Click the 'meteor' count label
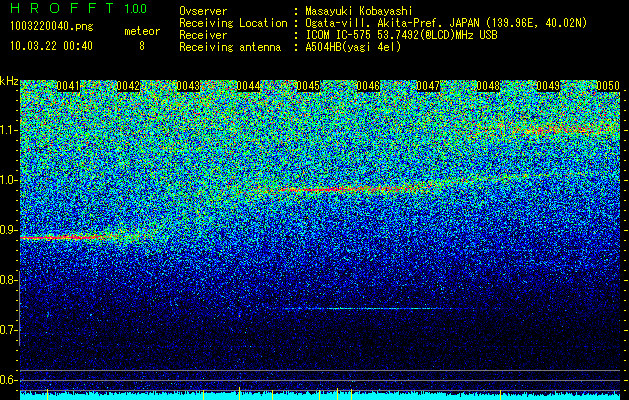 click(x=142, y=31)
